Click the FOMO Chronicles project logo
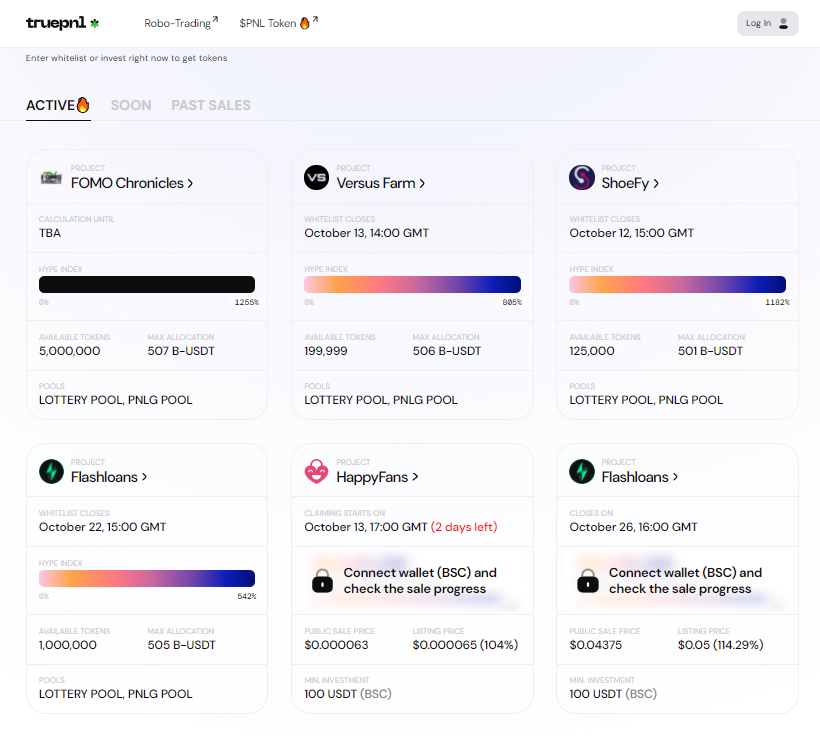Viewport: 820px width, 736px height. click(x=51, y=177)
